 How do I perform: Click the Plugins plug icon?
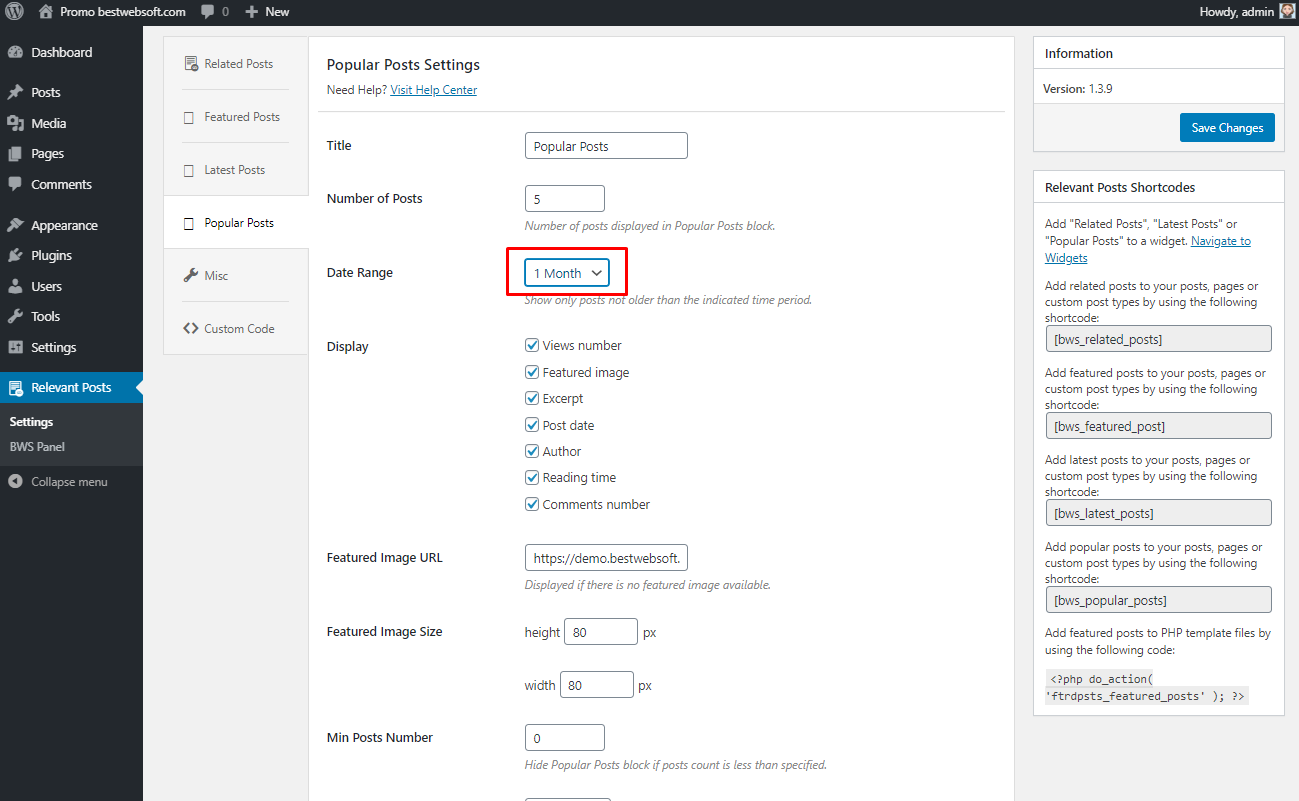point(15,255)
